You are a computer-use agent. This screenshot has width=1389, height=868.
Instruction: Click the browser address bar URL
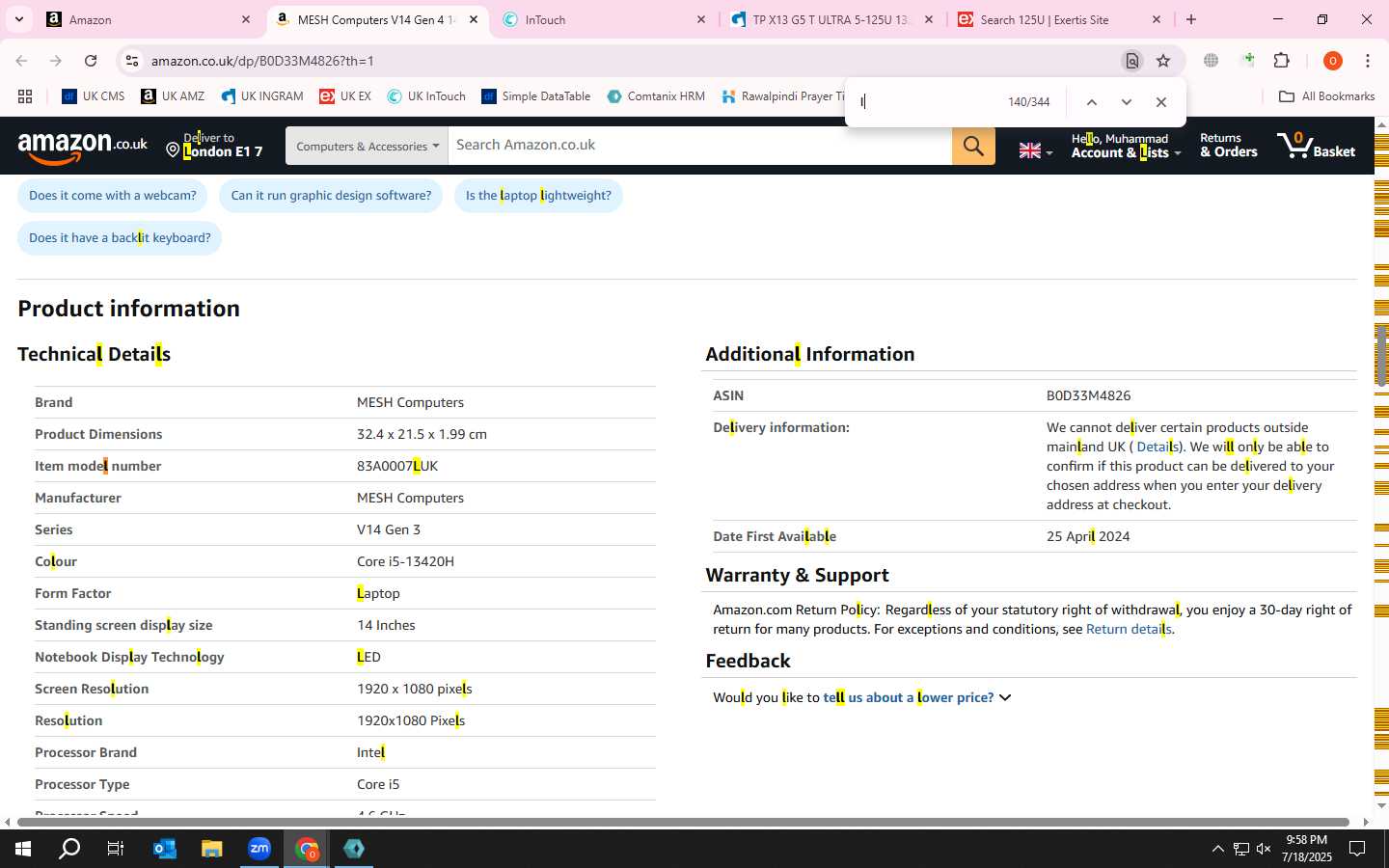(262, 61)
